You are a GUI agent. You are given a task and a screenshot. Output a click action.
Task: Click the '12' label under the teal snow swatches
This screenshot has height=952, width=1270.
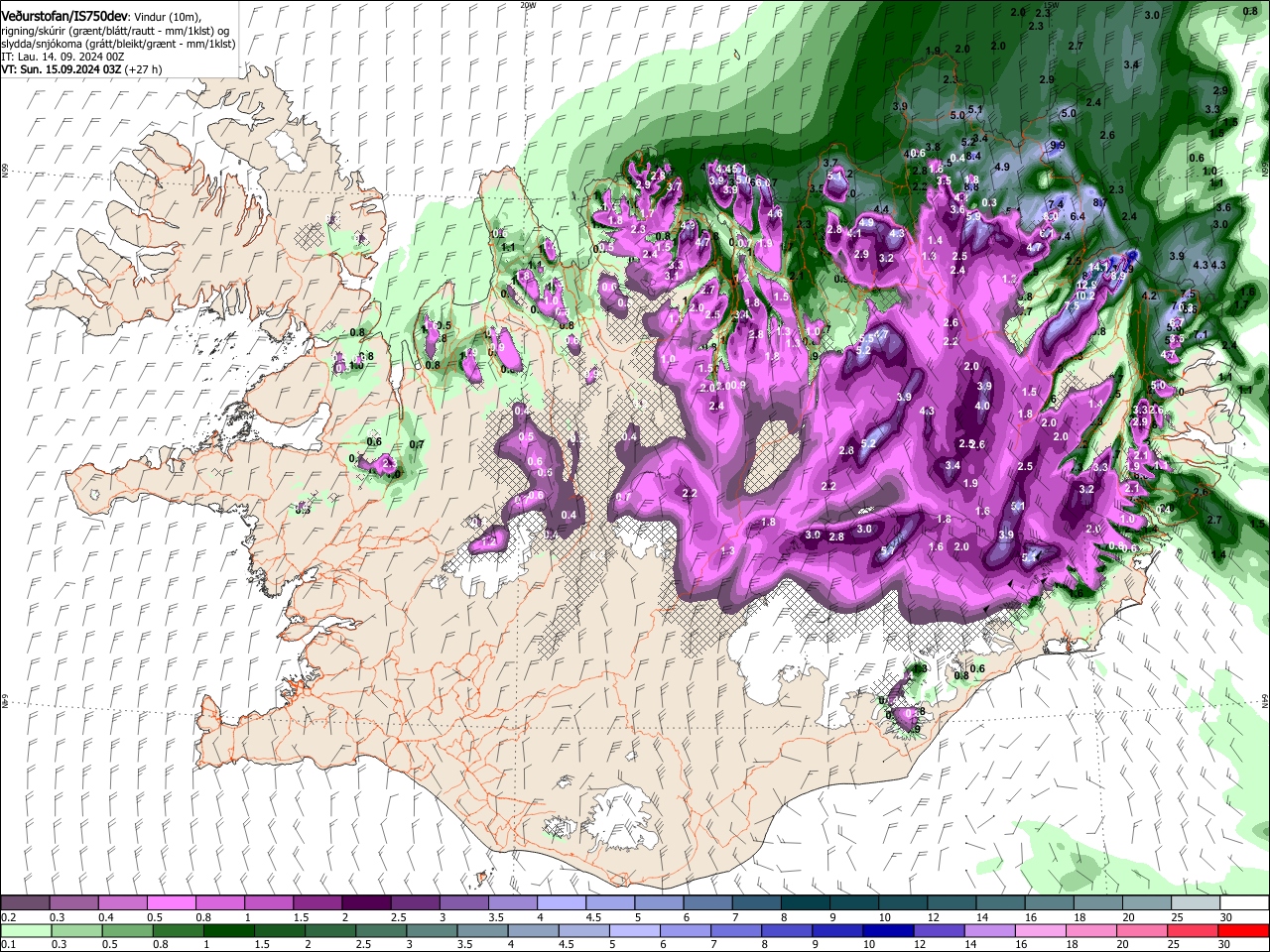point(934,917)
